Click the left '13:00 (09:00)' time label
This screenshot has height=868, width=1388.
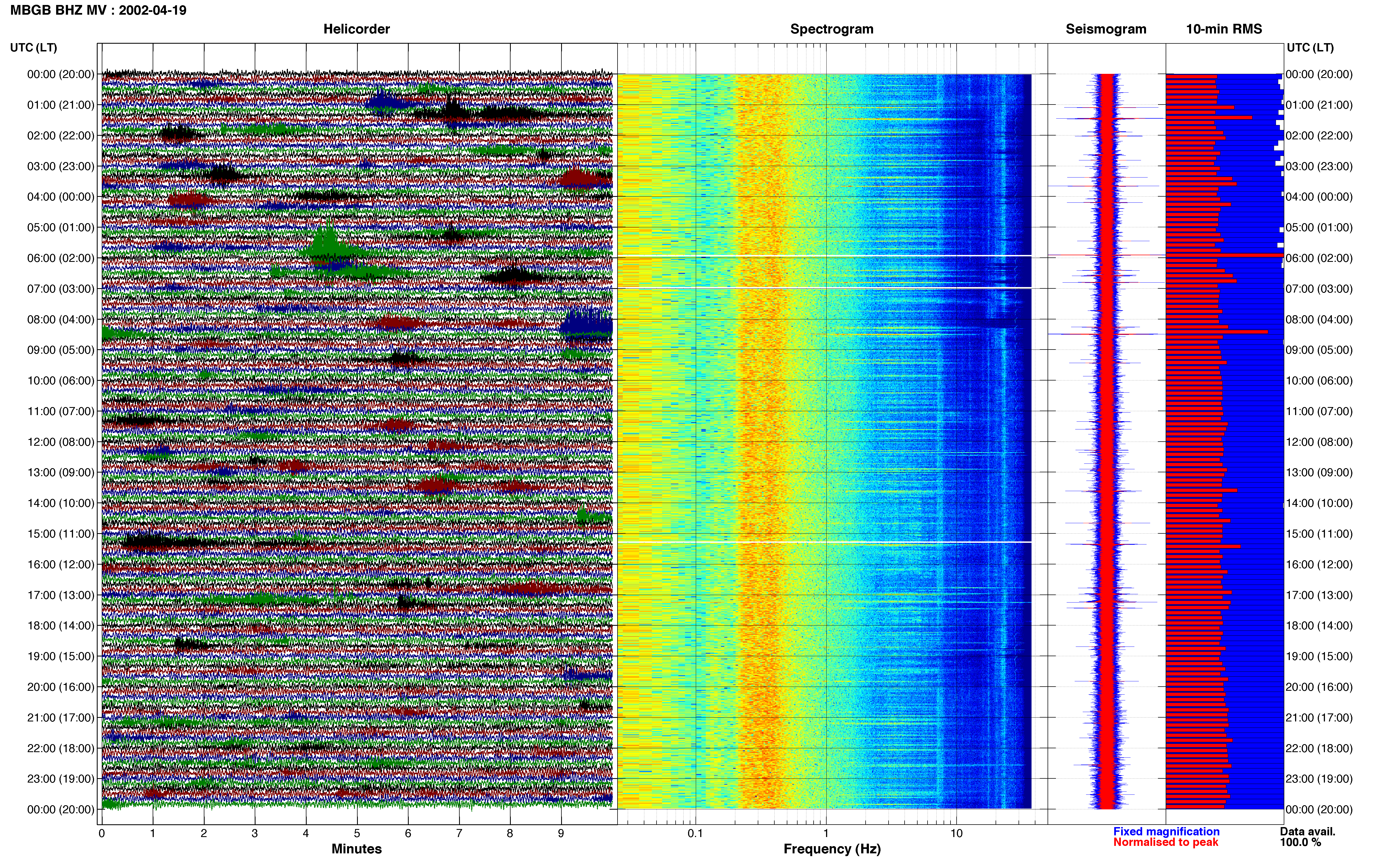point(61,473)
